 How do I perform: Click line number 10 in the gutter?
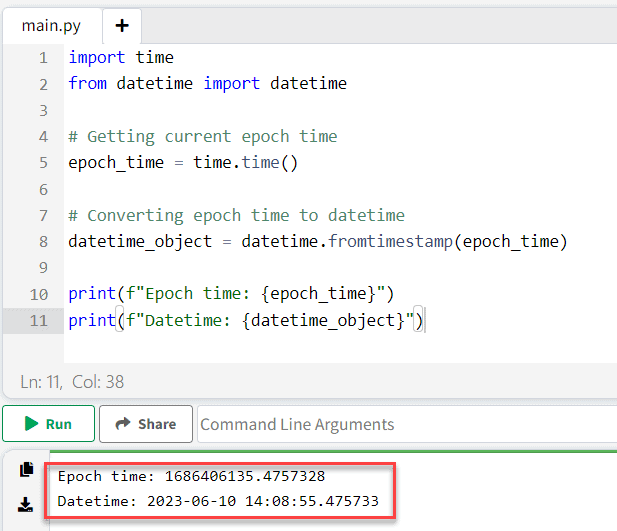tap(39, 294)
